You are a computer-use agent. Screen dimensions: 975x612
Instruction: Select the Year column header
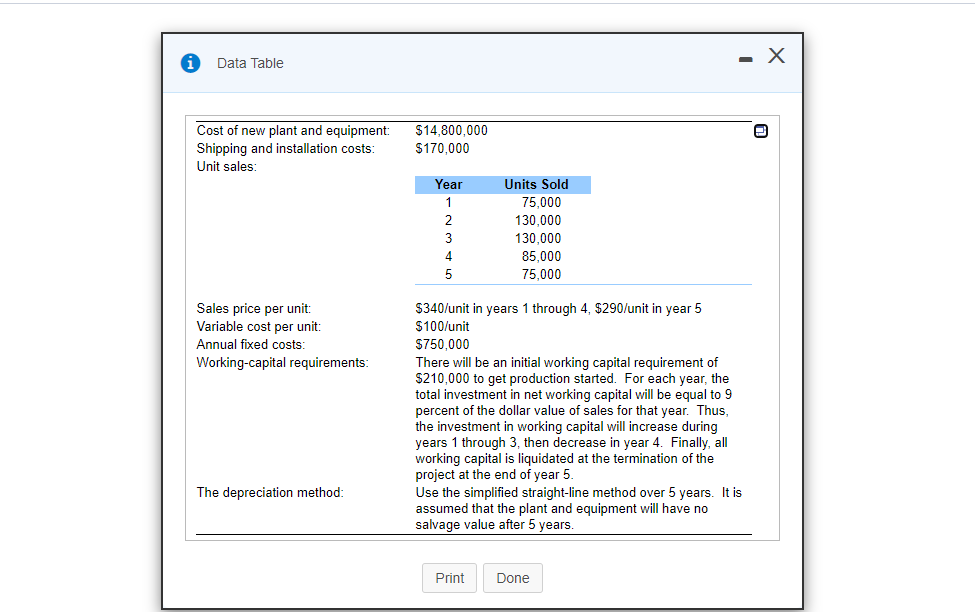coord(448,184)
